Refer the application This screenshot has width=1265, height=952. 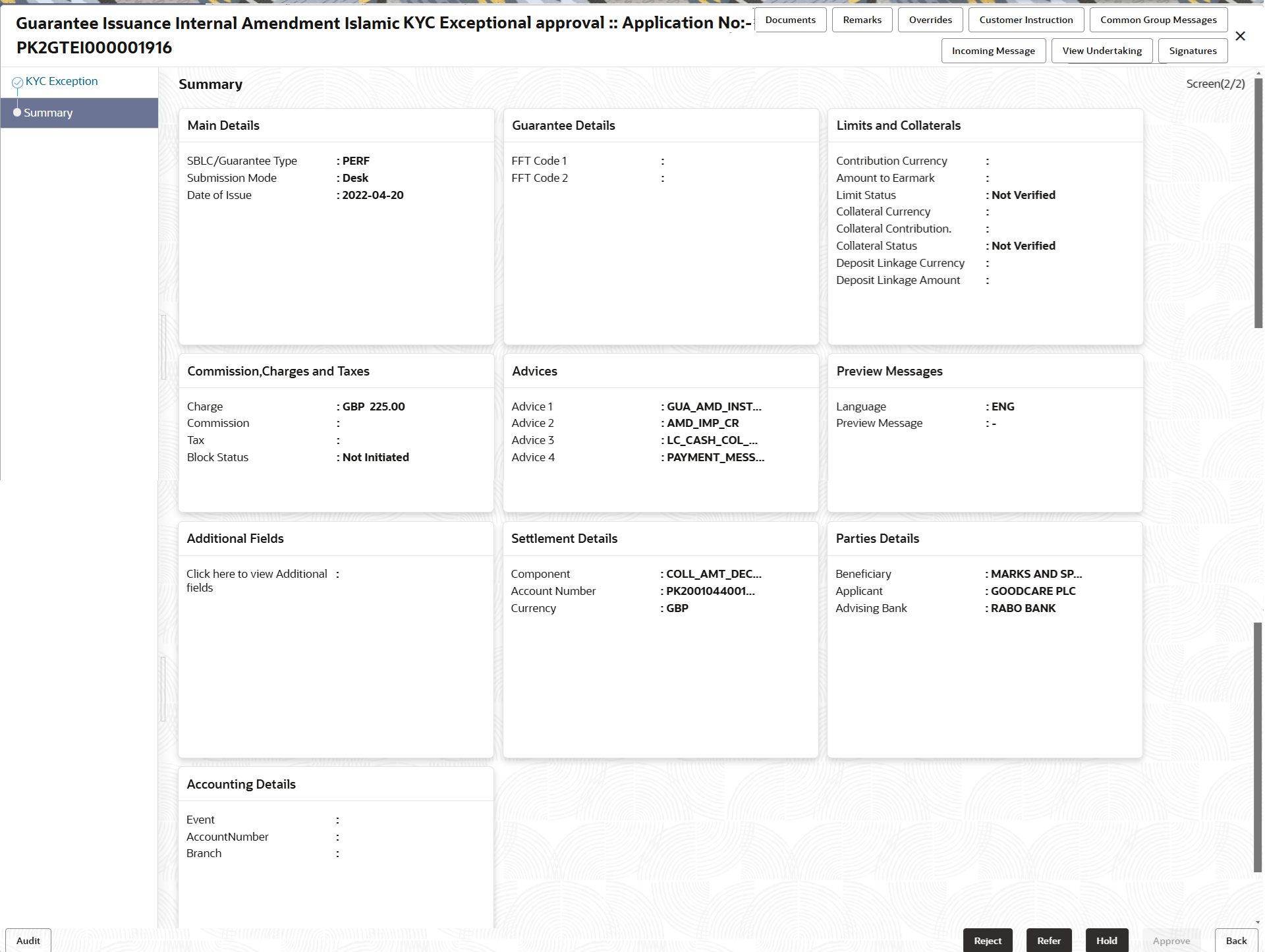1049,940
